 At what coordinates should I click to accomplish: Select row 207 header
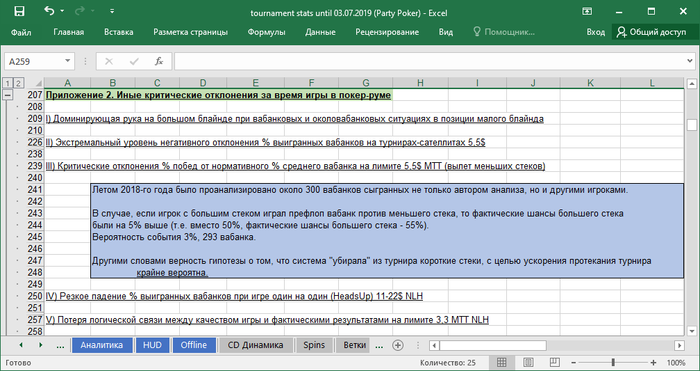(x=35, y=95)
